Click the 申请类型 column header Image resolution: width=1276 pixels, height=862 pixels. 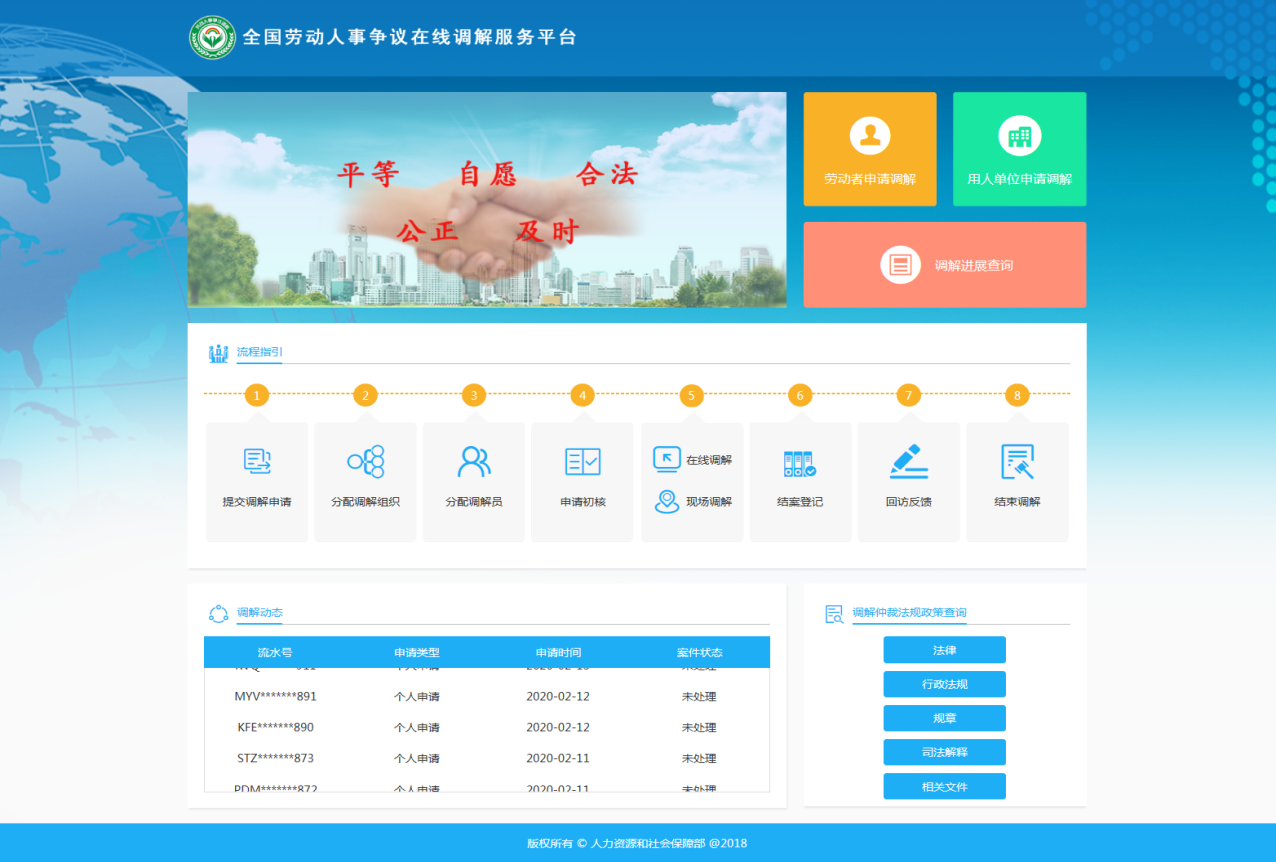416,652
